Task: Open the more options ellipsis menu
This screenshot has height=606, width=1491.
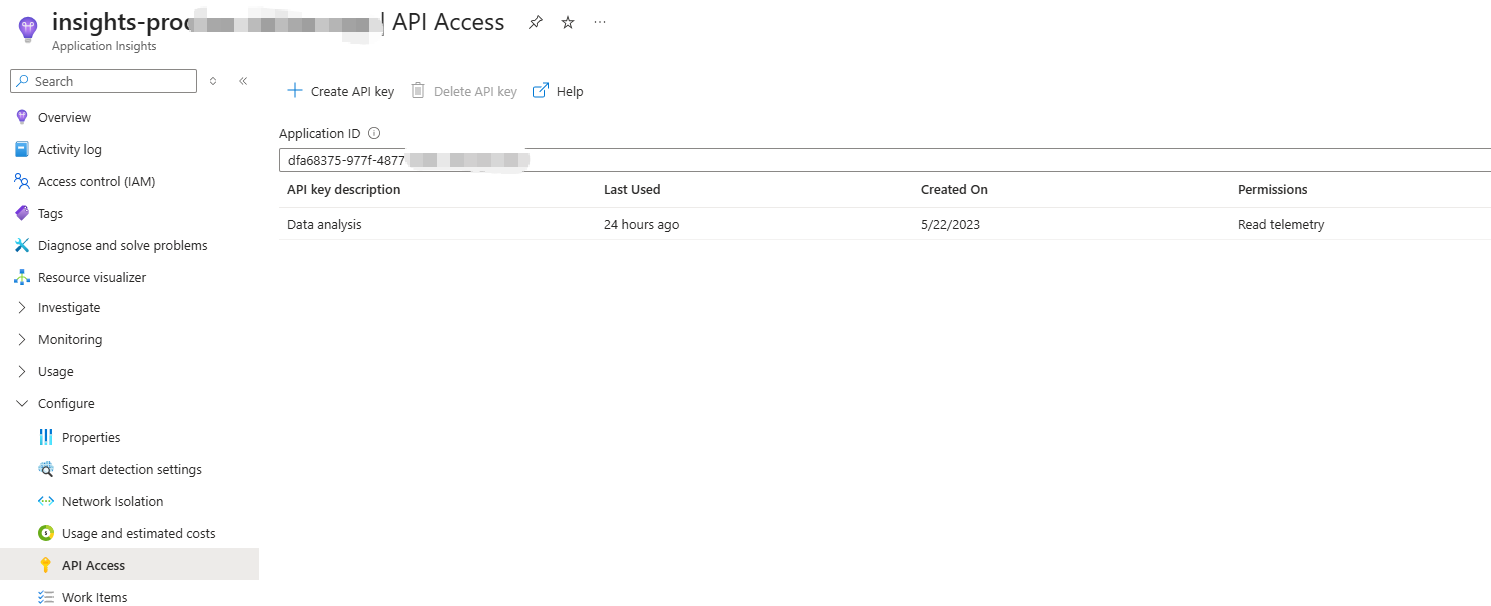Action: coord(600,22)
